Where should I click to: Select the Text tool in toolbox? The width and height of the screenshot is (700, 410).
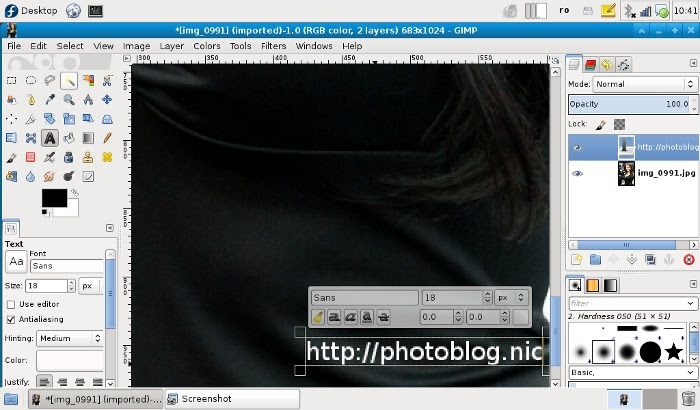50,138
